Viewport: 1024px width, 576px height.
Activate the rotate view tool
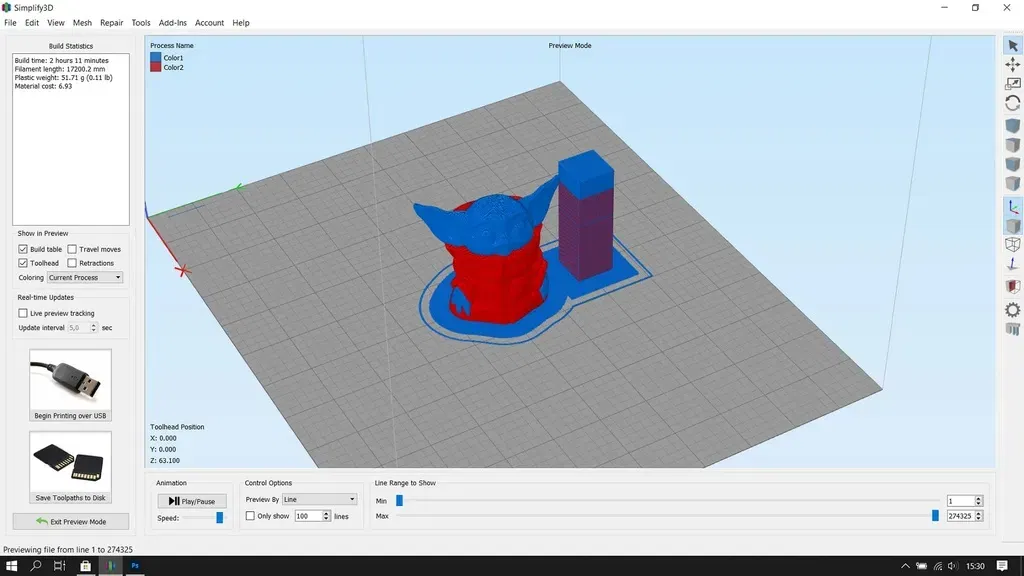coord(1012,103)
